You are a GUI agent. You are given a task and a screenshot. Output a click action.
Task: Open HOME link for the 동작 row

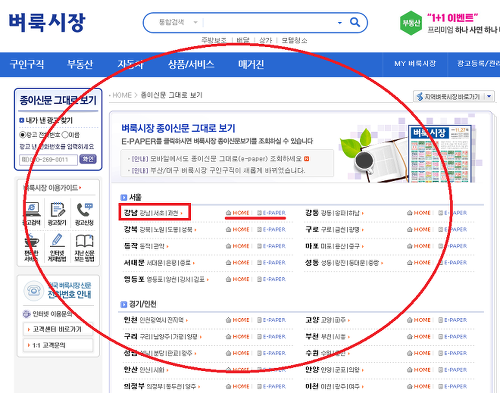[x=238, y=246]
